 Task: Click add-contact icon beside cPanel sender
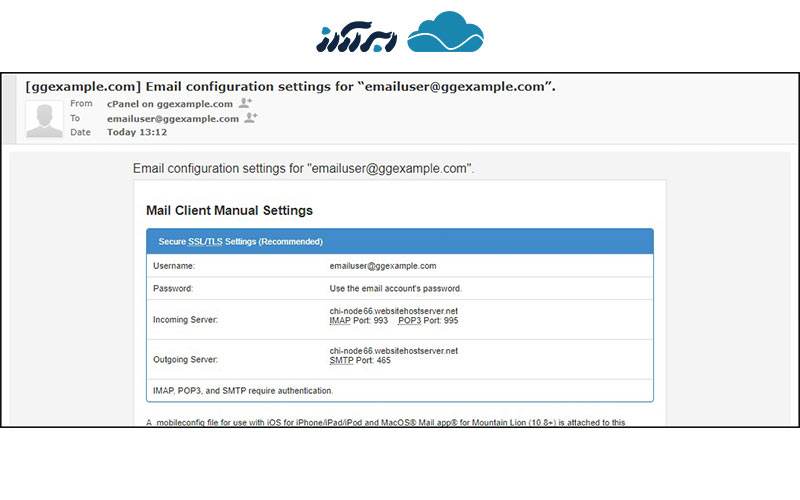246,103
